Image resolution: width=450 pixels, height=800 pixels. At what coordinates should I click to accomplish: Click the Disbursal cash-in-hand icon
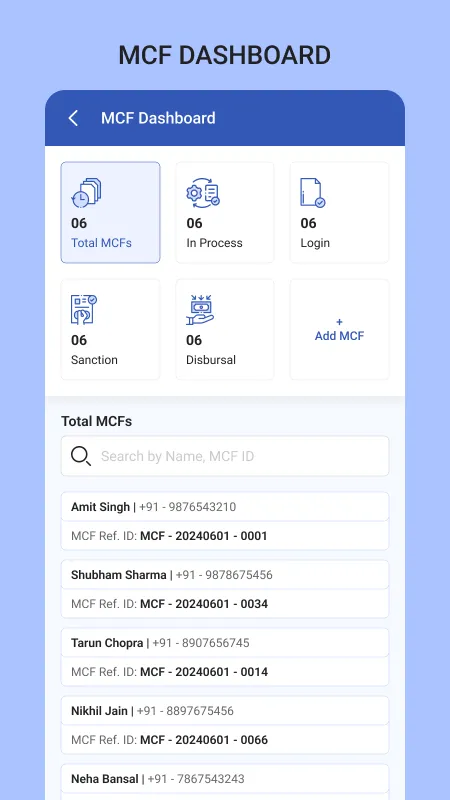click(x=200, y=310)
